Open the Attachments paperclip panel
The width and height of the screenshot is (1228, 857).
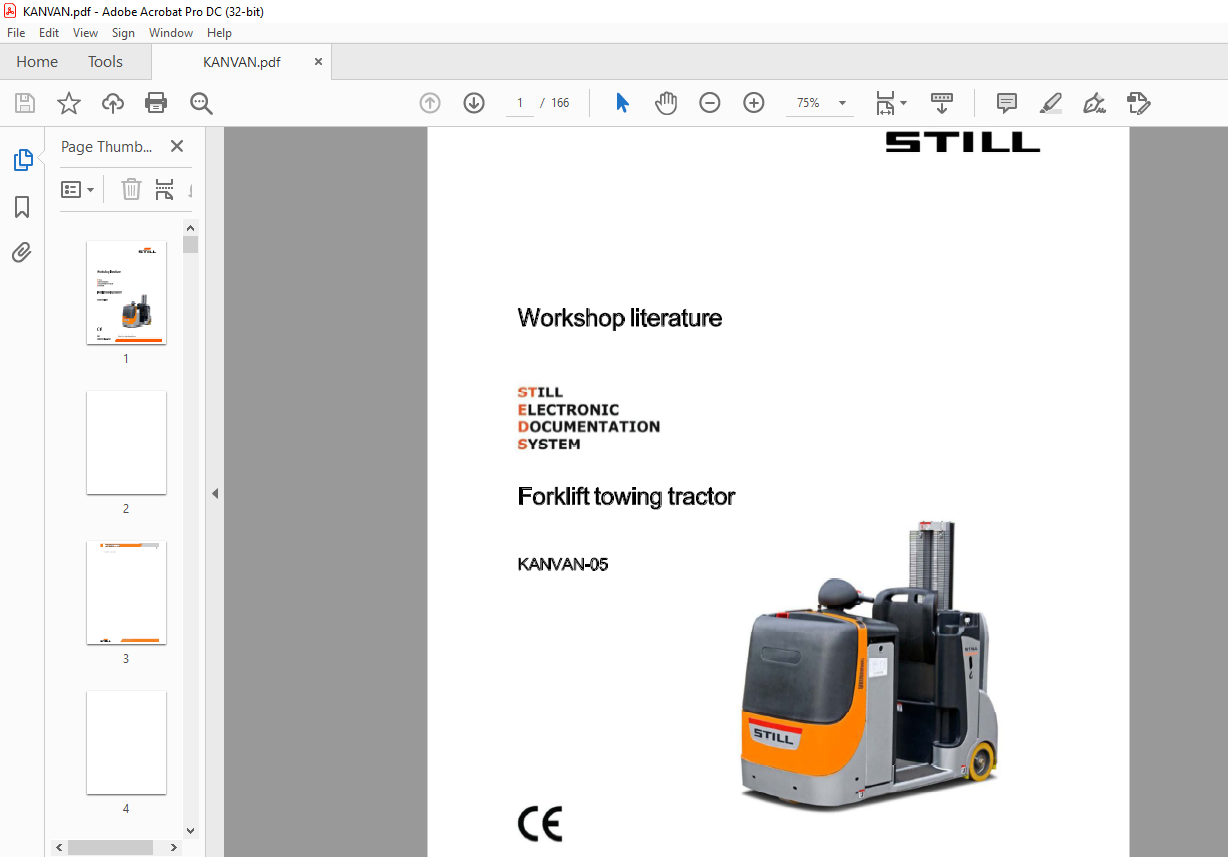[x=22, y=252]
